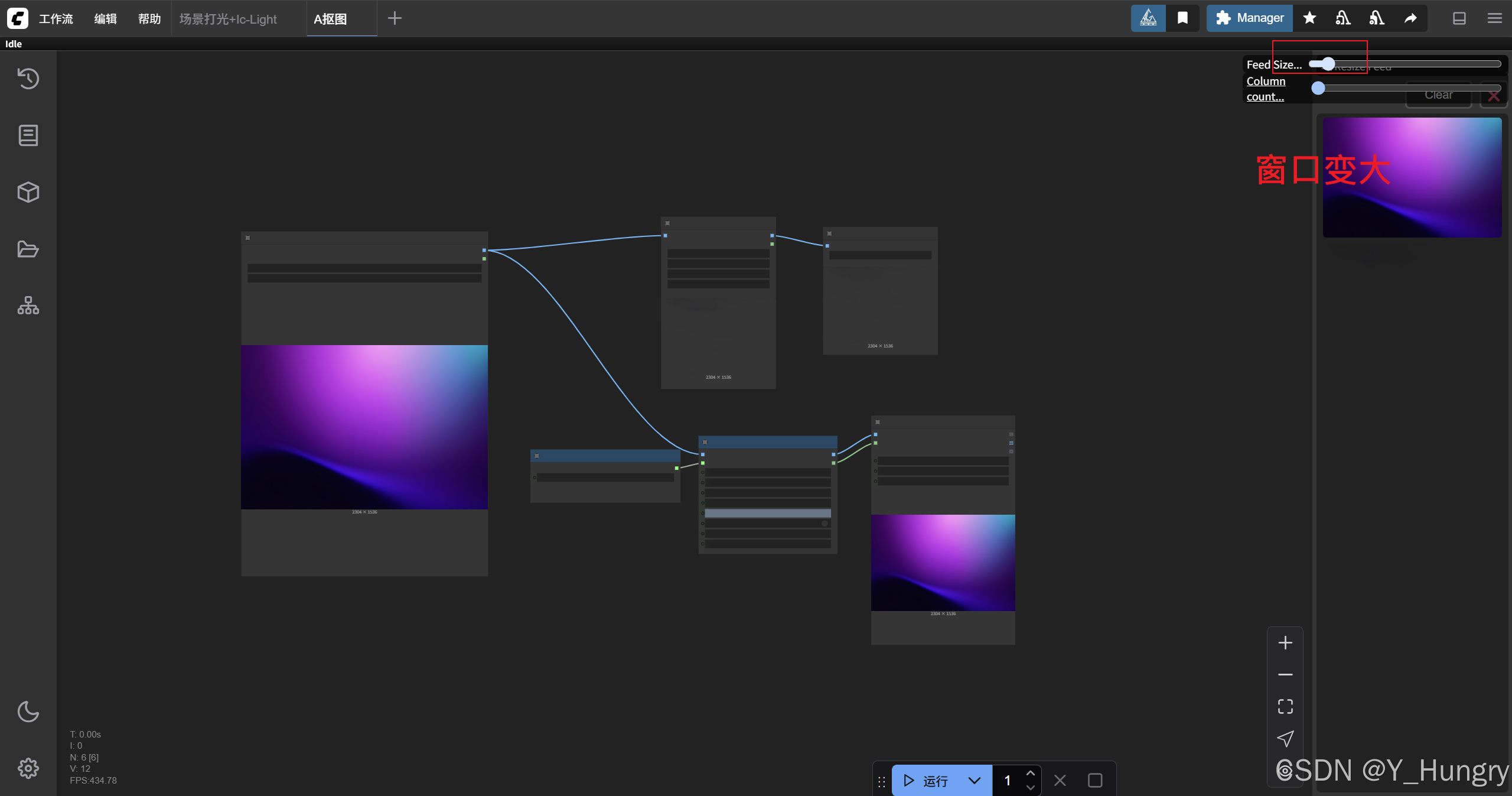1512x796 pixels.
Task: Open the Manager button
Action: (x=1250, y=18)
